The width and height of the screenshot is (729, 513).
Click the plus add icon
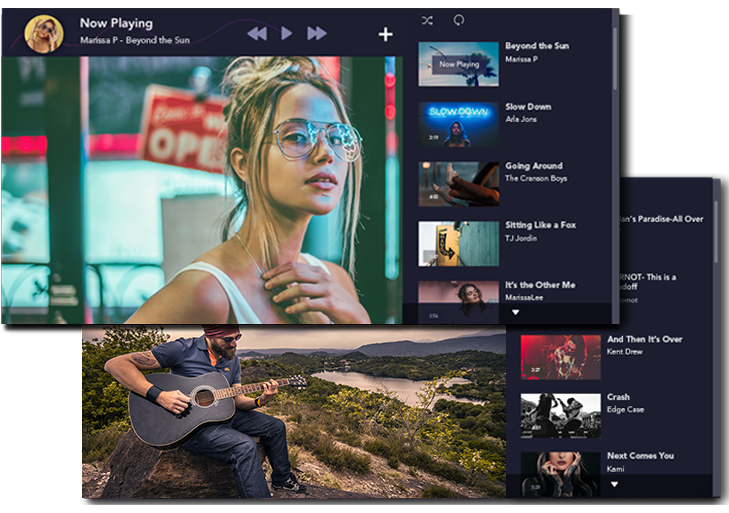tap(385, 34)
